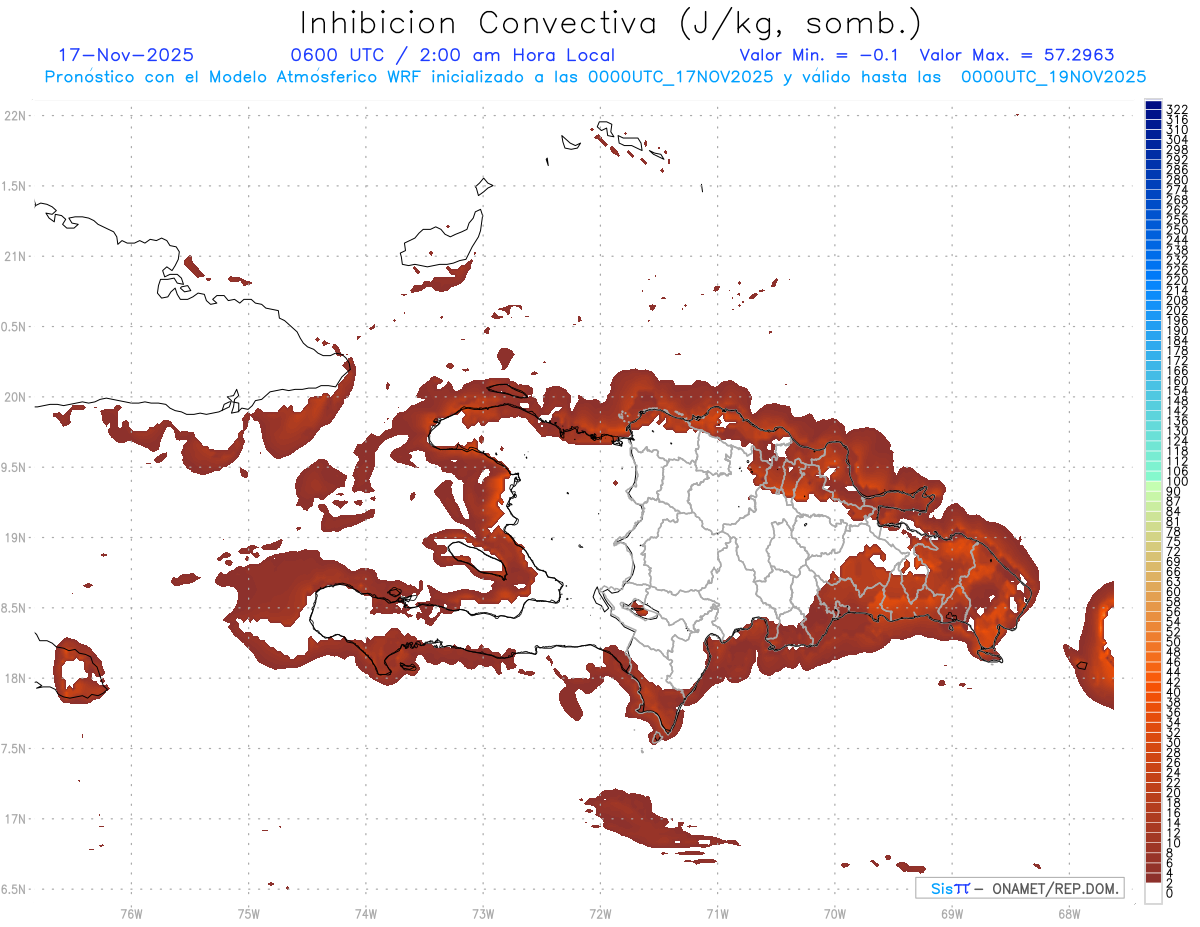Click the '22N' latitude label
The image size is (1200, 927).
pyautogui.click(x=14, y=116)
